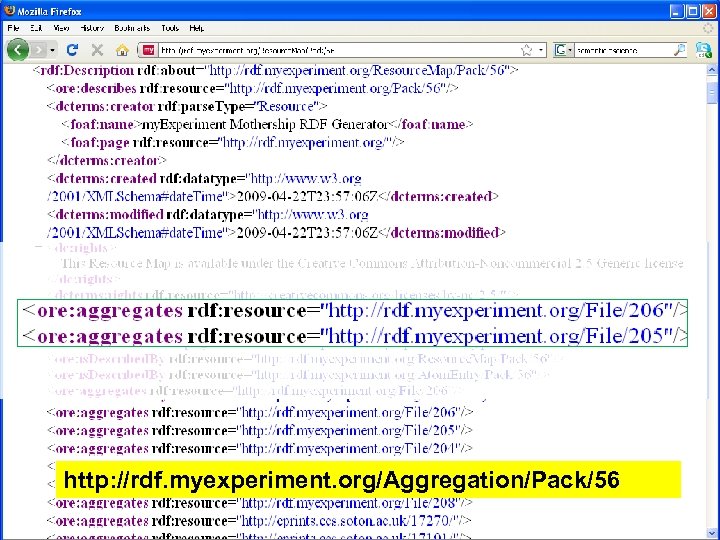This screenshot has height=540, width=720.
Task: Bookmark this page with the star
Action: click(x=526, y=50)
